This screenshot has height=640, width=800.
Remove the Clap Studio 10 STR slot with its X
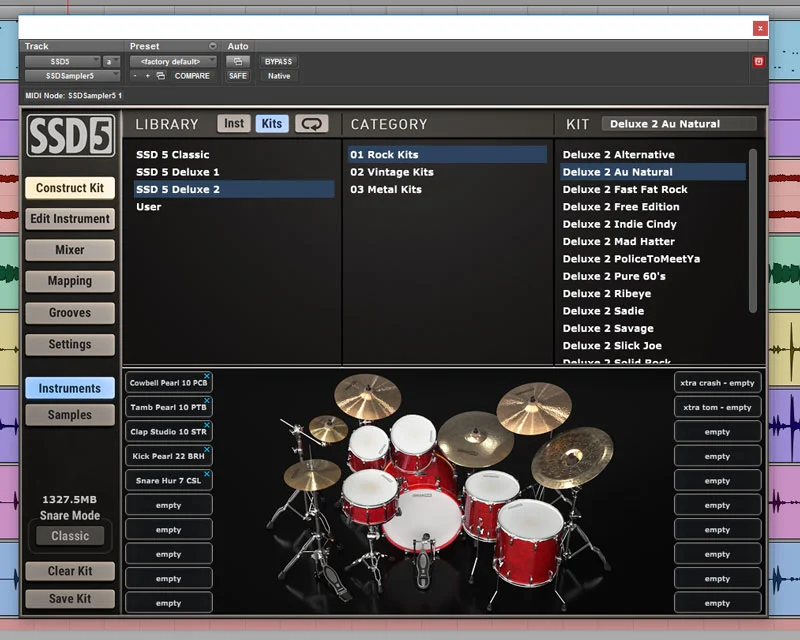[207, 425]
